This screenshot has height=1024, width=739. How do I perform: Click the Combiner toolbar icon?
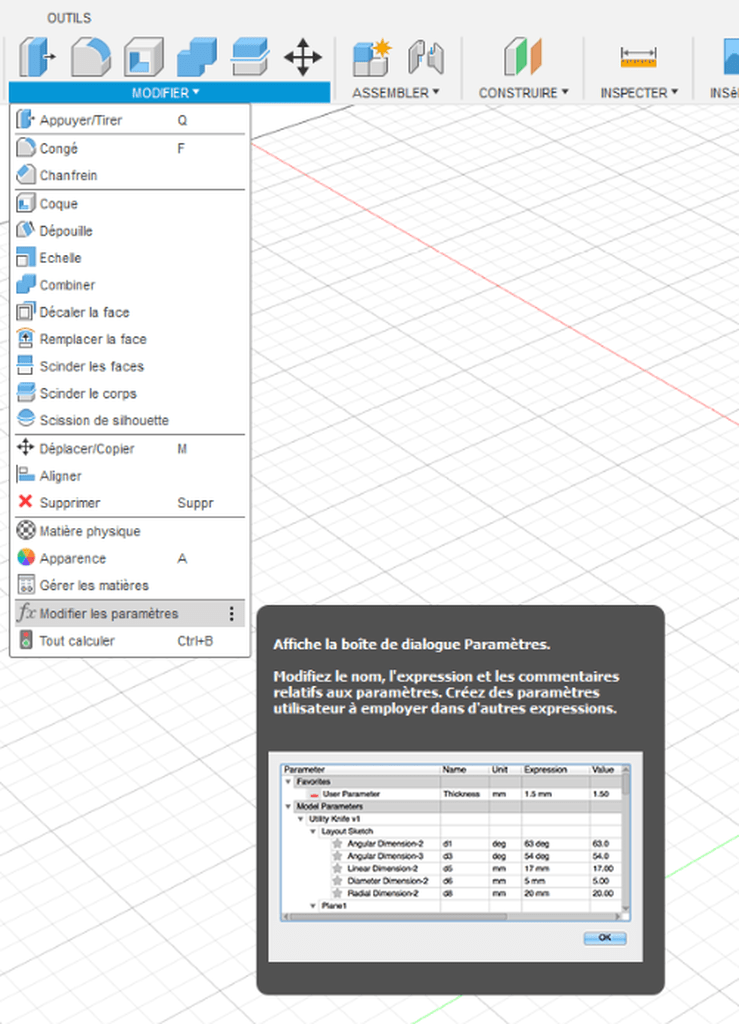pos(197,57)
